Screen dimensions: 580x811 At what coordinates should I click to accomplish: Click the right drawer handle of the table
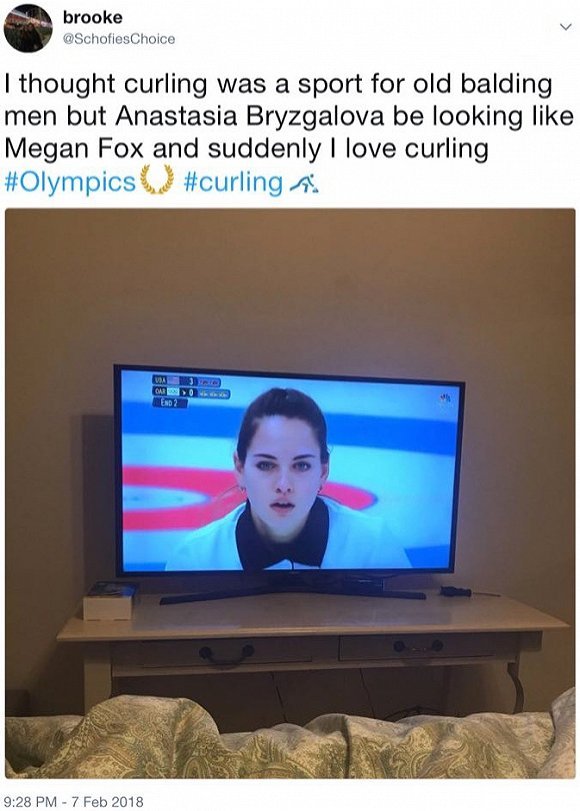(418, 646)
